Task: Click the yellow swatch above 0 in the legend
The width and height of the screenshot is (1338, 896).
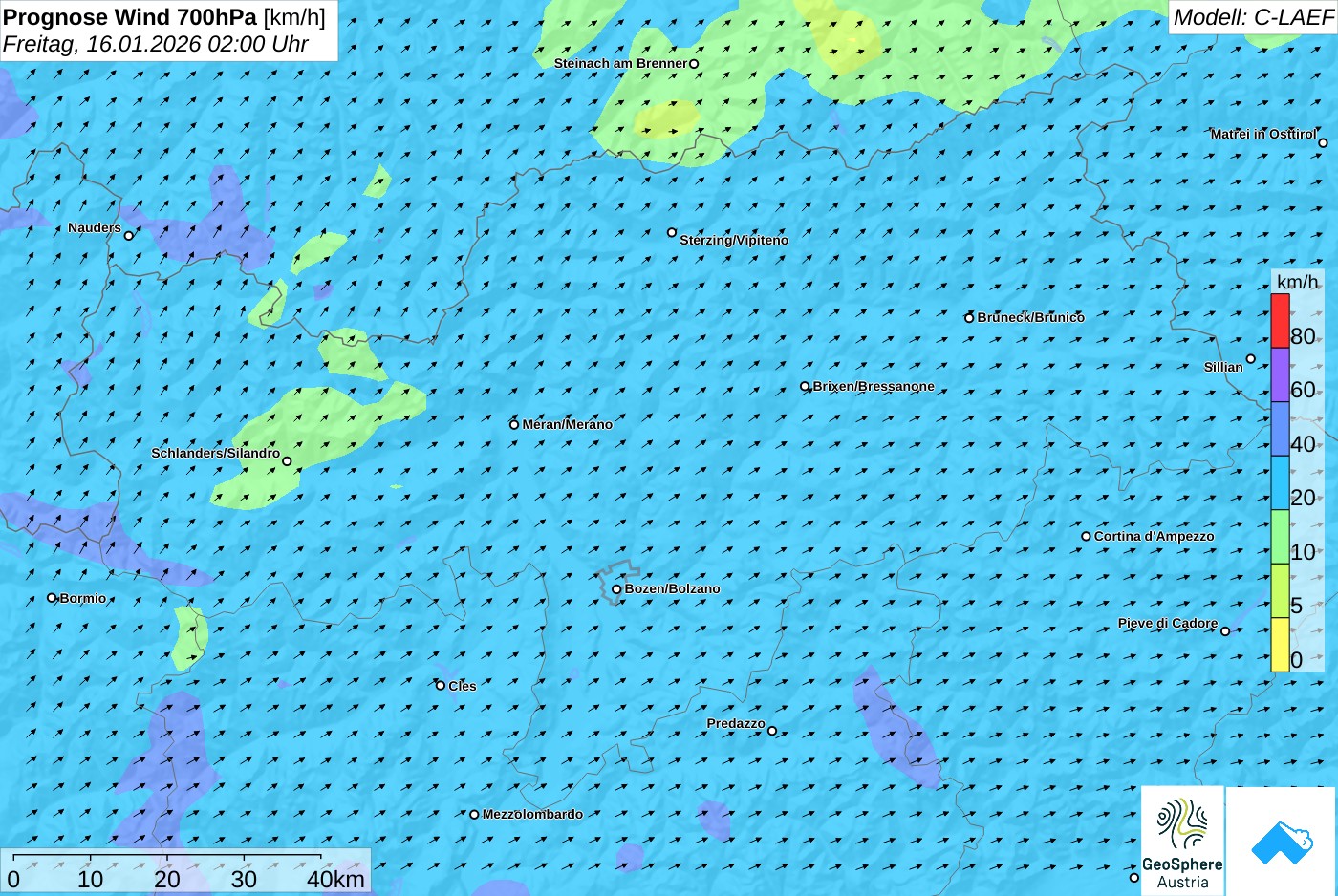Action: pyautogui.click(x=1280, y=645)
